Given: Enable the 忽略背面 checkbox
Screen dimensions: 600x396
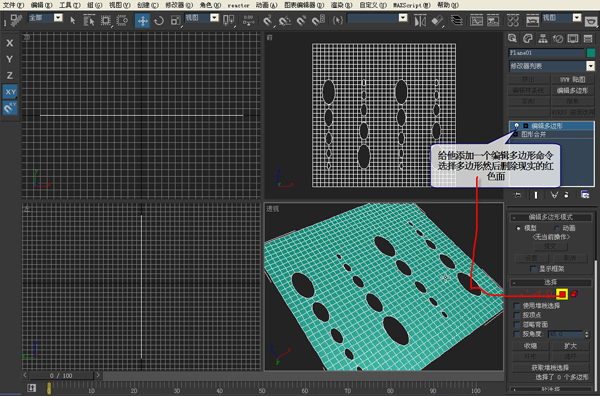Looking at the screenshot, I should click(517, 324).
